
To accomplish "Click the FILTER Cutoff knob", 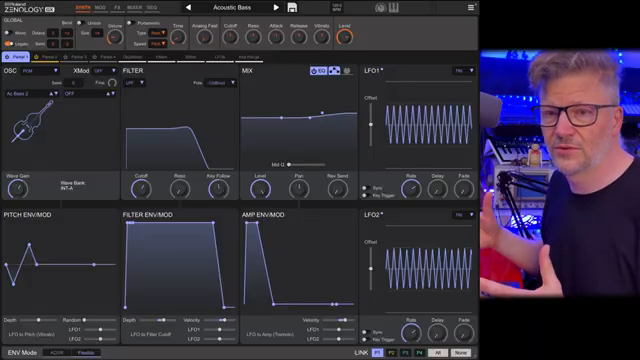I will point(141,189).
